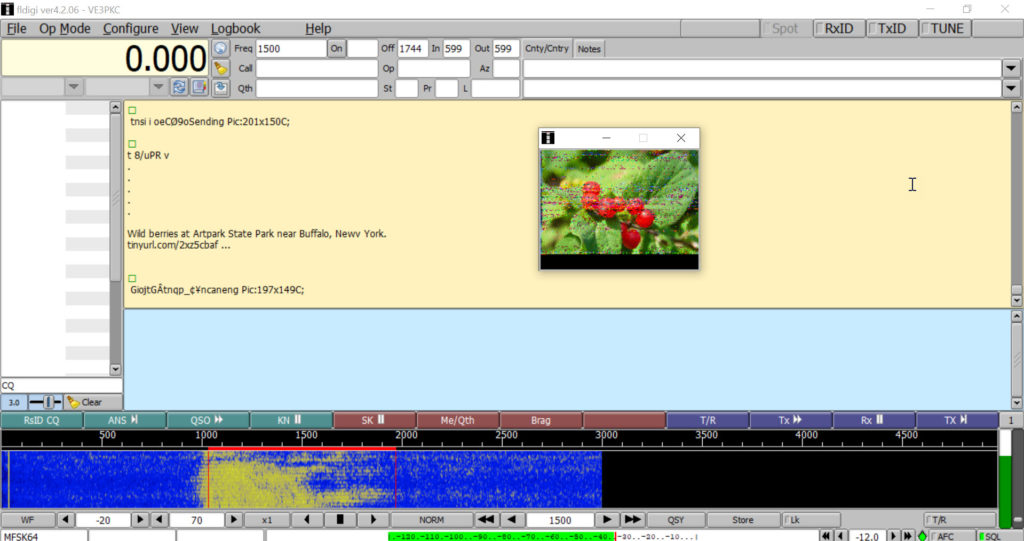The width and height of the screenshot is (1024, 541).
Task: Click the QRZ globe lookup icon
Action: tap(220, 48)
